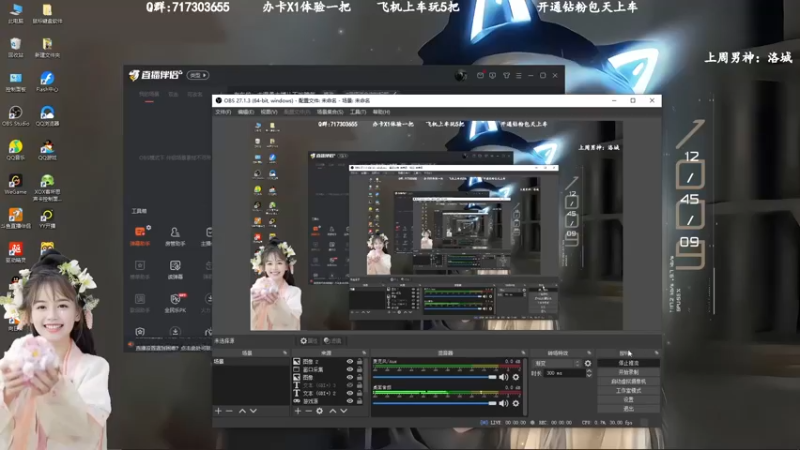Click 停止推流 button in Controls
Viewport: 800px width, 450px height.
click(628, 363)
